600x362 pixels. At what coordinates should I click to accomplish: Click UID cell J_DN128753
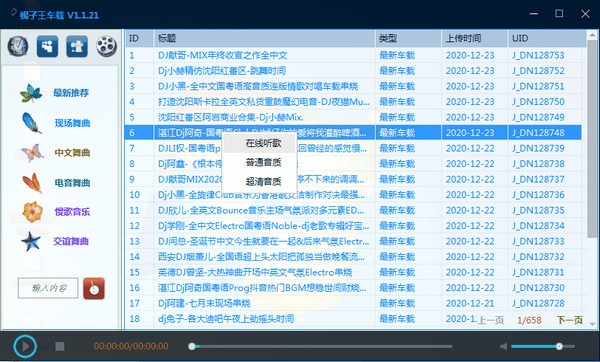tap(538, 55)
